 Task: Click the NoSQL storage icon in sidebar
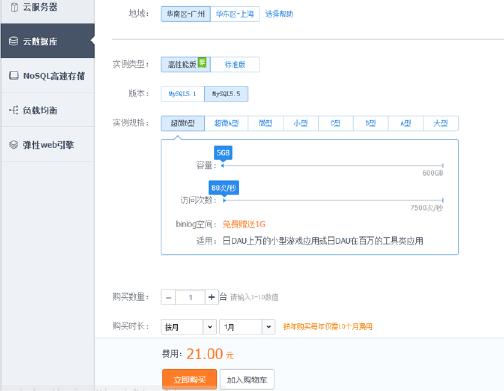14,76
